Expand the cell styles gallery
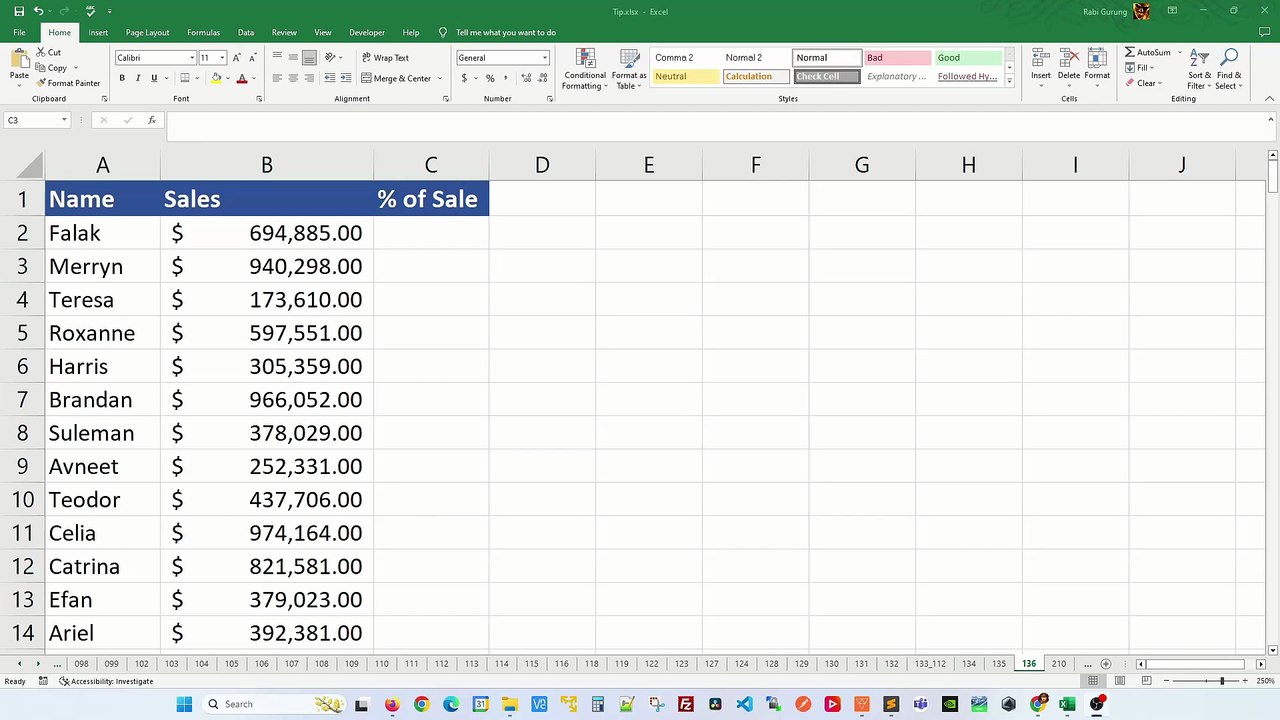 pos(1009,83)
